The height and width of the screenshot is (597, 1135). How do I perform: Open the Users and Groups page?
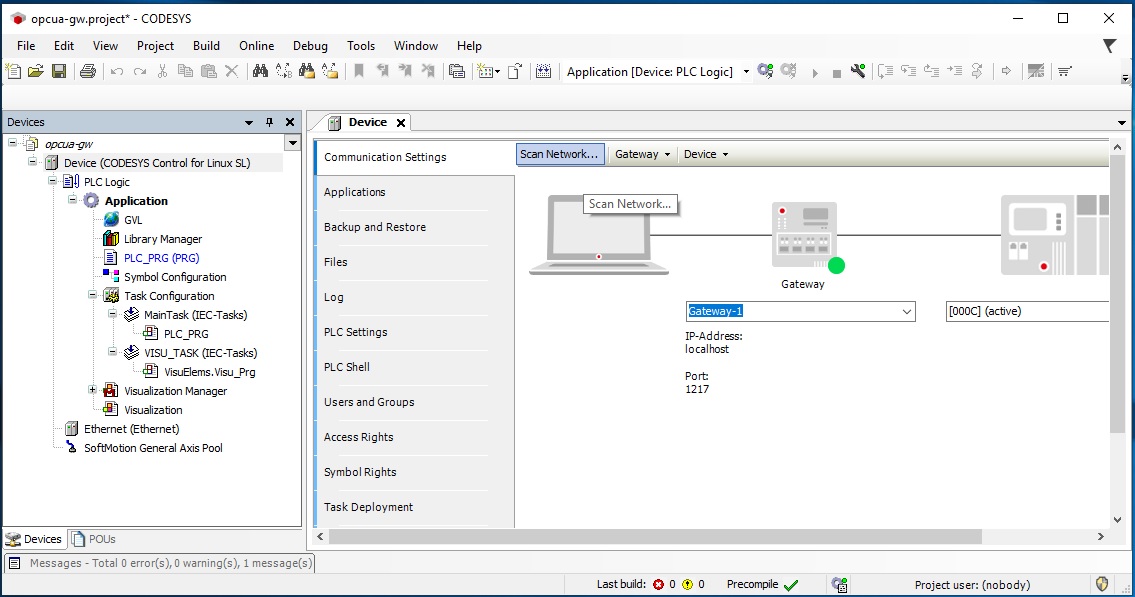point(369,402)
